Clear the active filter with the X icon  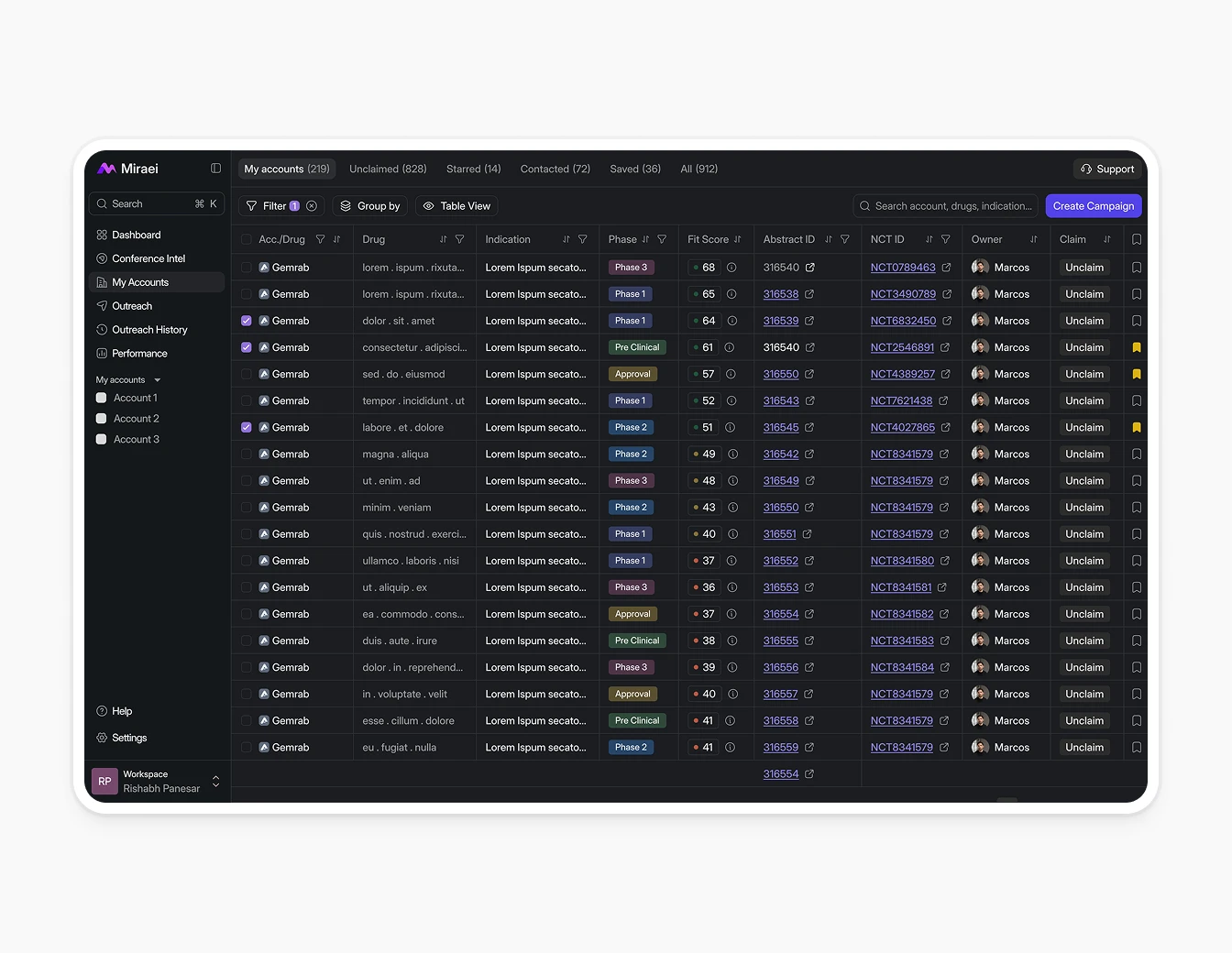click(x=312, y=206)
